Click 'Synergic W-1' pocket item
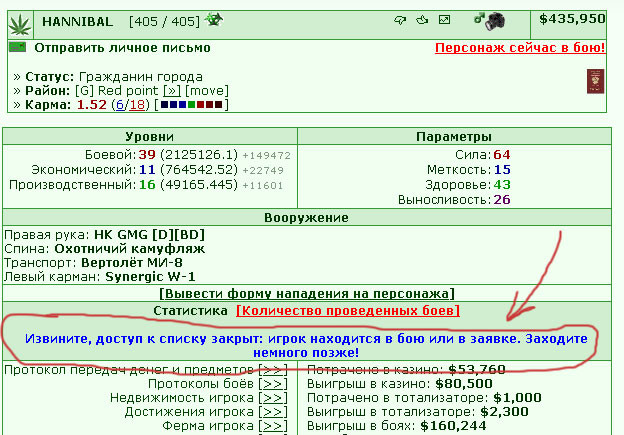The image size is (624, 435). coord(150,277)
